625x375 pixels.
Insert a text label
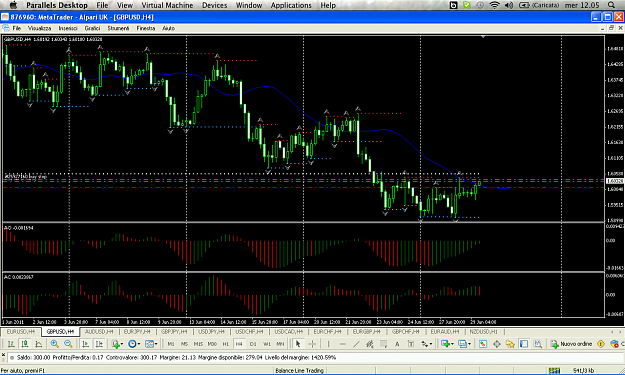[411, 344]
